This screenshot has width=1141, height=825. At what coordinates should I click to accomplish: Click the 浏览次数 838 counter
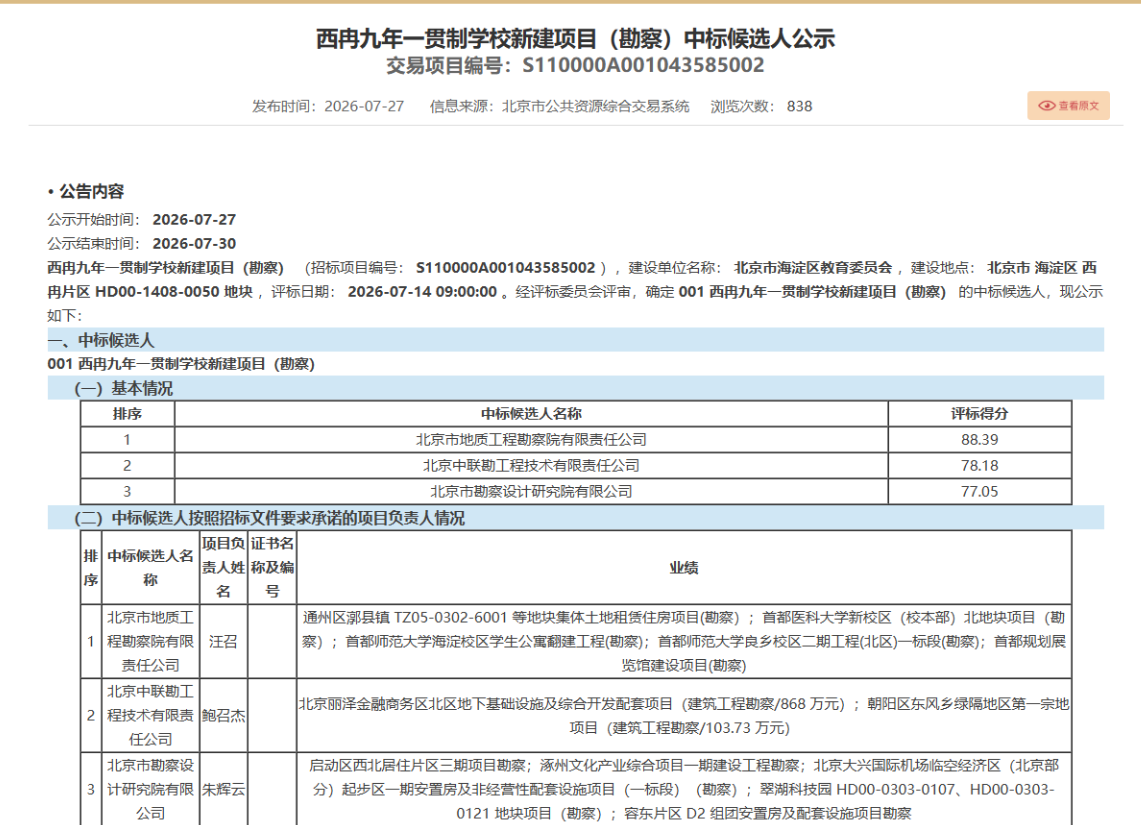761,106
